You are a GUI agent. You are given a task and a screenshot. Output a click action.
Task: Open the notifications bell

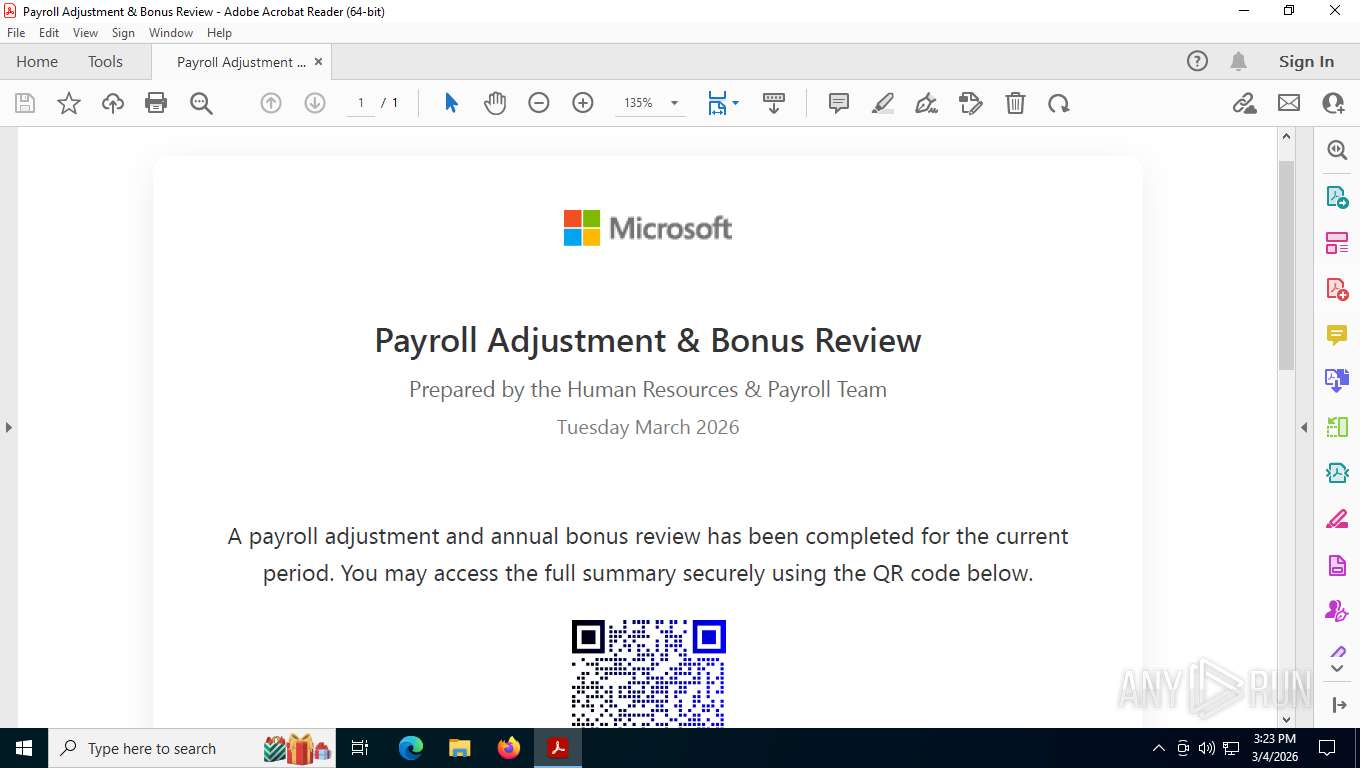coord(1238,61)
